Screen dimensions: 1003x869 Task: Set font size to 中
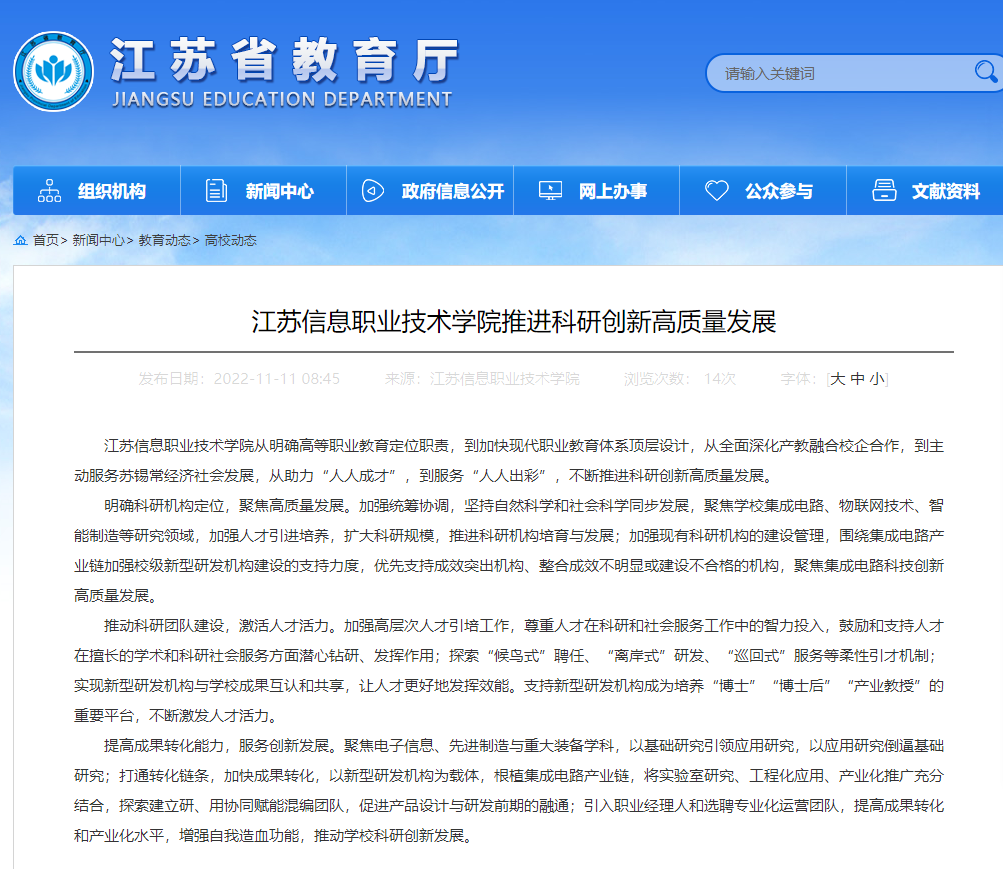click(x=857, y=379)
